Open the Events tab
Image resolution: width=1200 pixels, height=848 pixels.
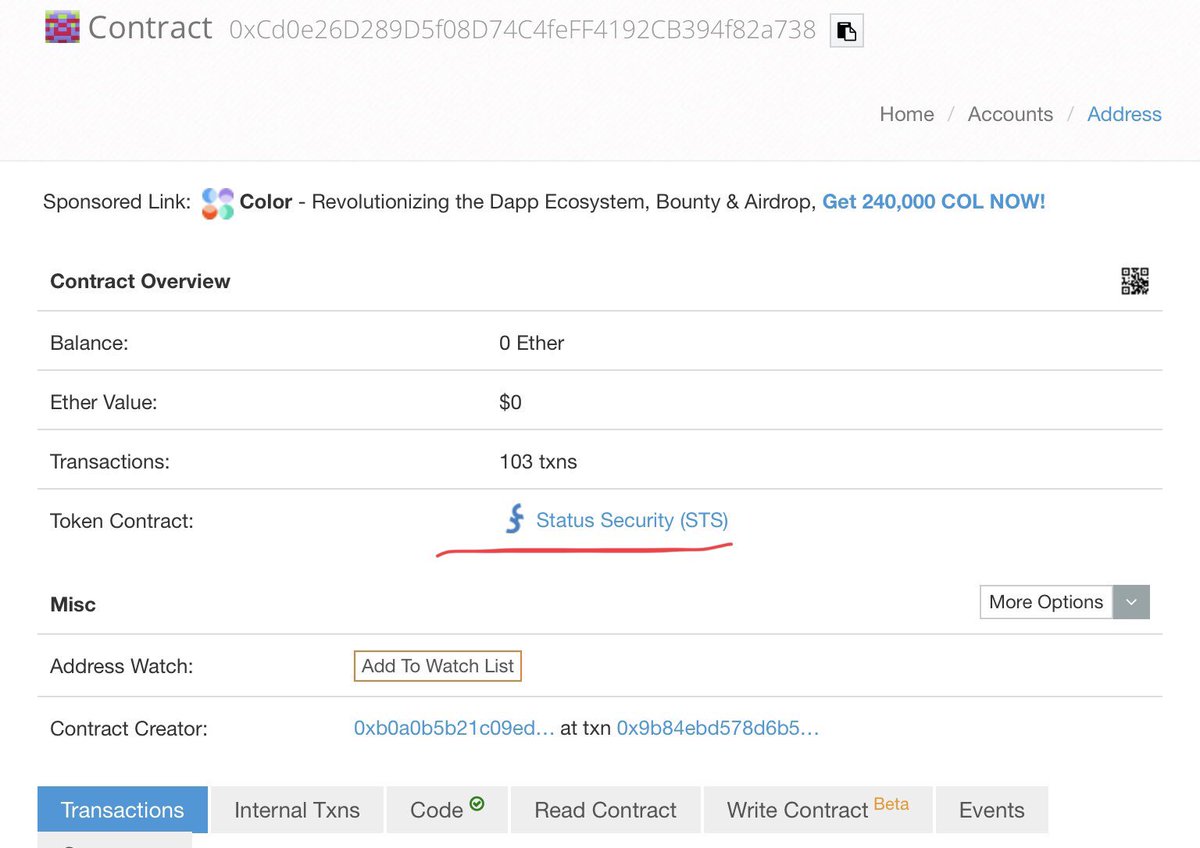click(991, 810)
